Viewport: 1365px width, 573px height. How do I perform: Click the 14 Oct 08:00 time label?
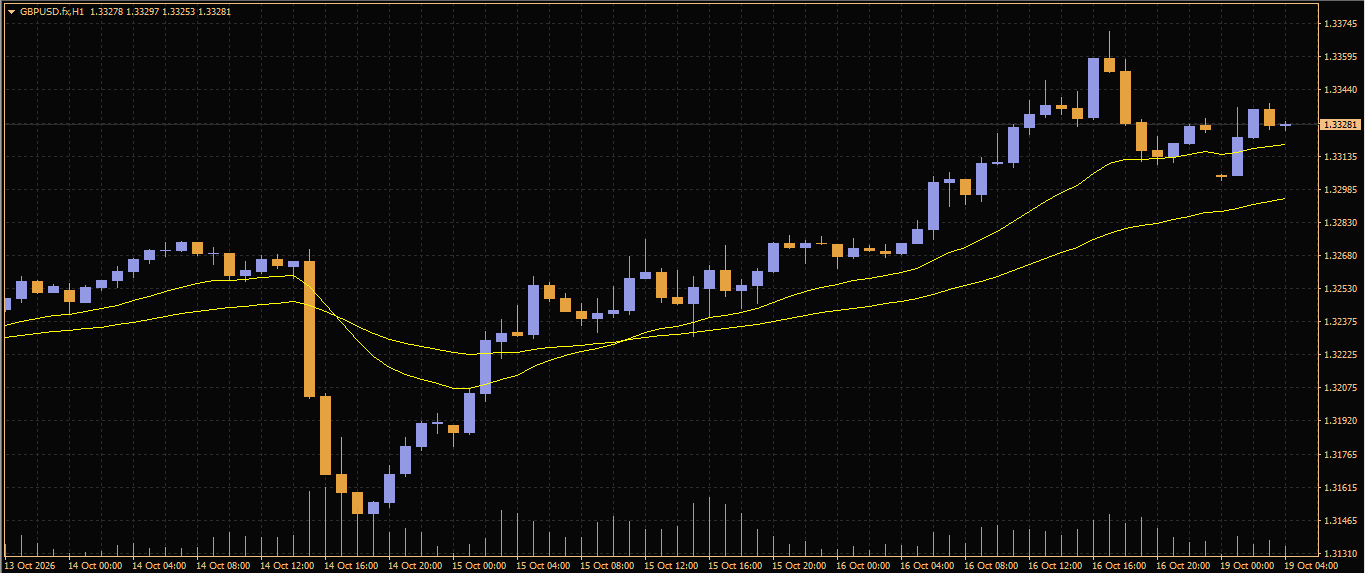coord(223,566)
